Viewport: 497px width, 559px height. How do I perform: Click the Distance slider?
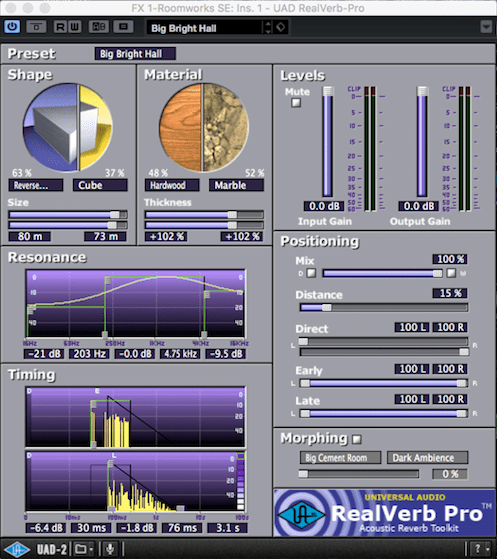pyautogui.click(x=384, y=308)
